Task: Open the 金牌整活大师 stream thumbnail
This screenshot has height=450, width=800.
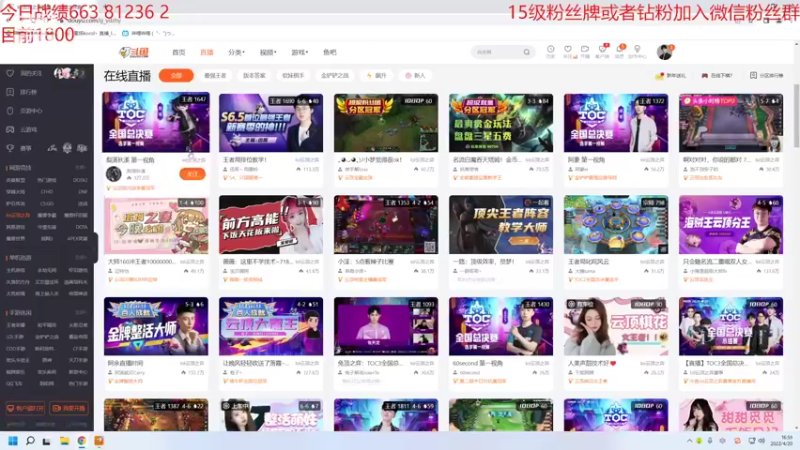Action: pyautogui.click(x=156, y=327)
